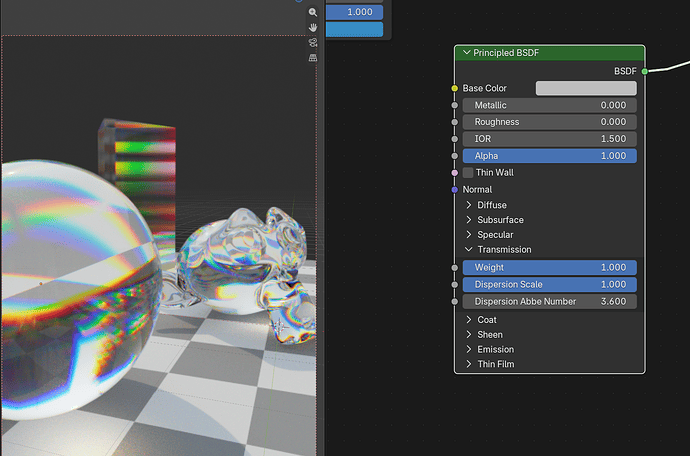Expand the Sheen section
This screenshot has width=690, height=456.
click(469, 335)
